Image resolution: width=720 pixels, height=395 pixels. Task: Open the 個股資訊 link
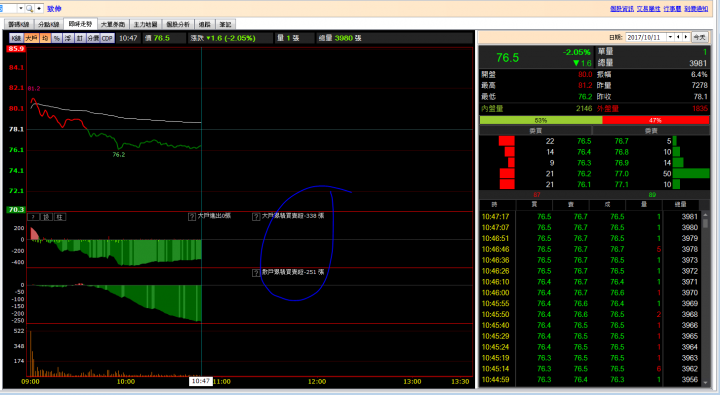coord(622,9)
